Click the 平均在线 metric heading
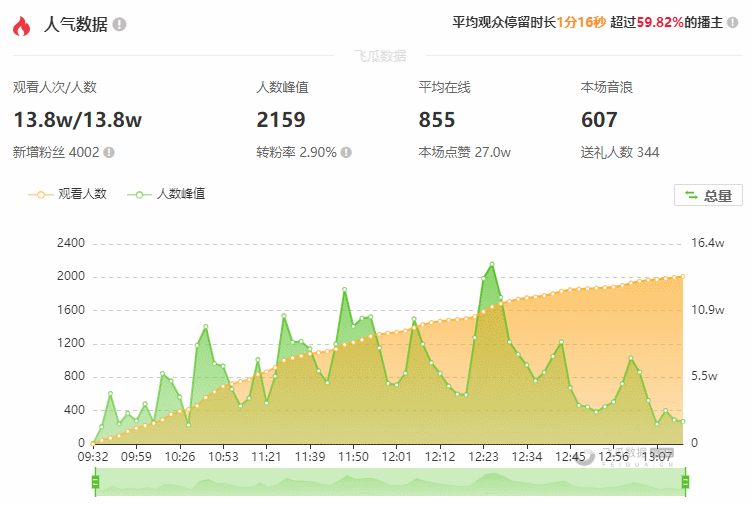The height and width of the screenshot is (505, 753). (444, 87)
